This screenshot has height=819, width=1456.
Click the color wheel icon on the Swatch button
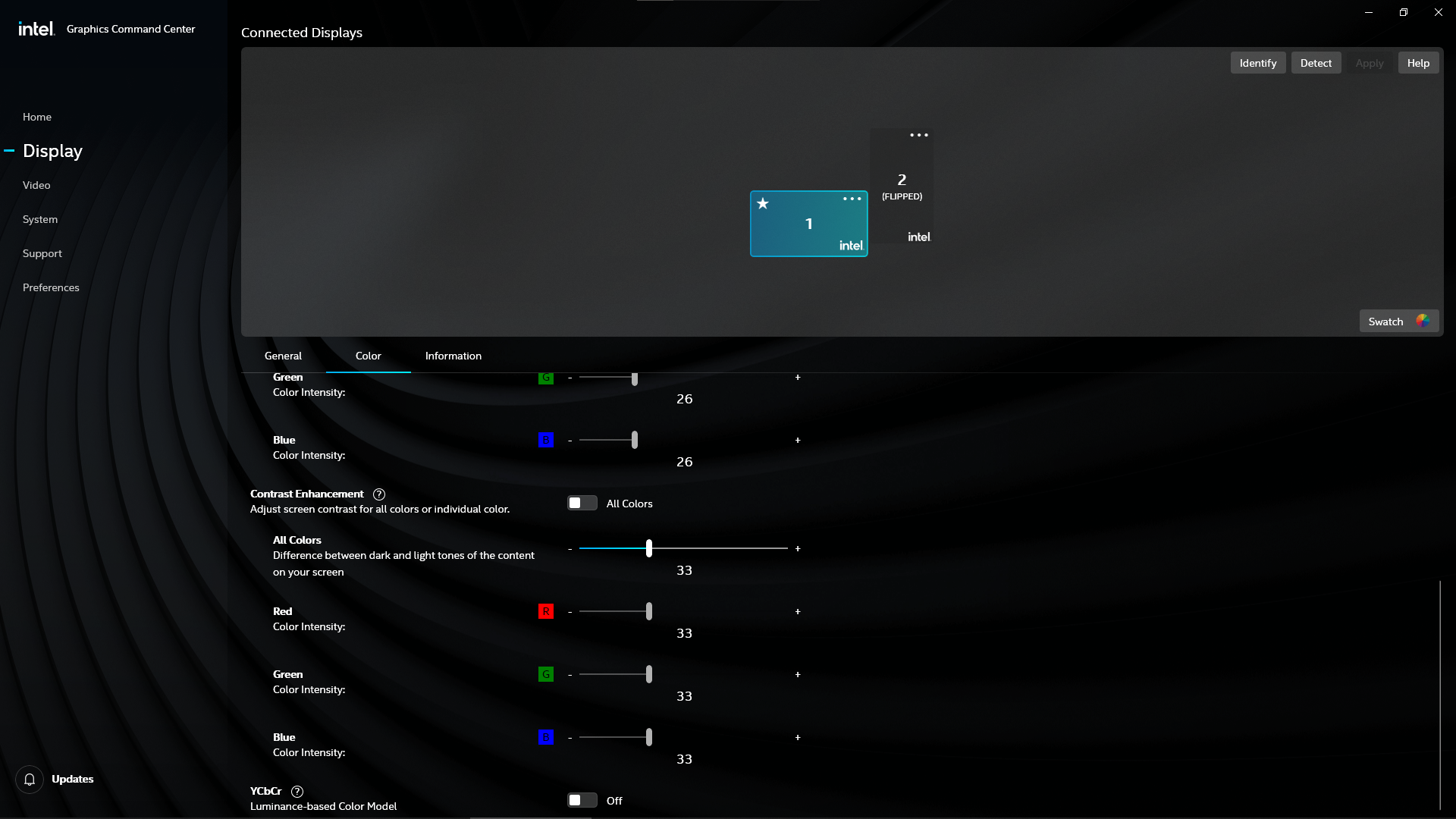[x=1423, y=321]
